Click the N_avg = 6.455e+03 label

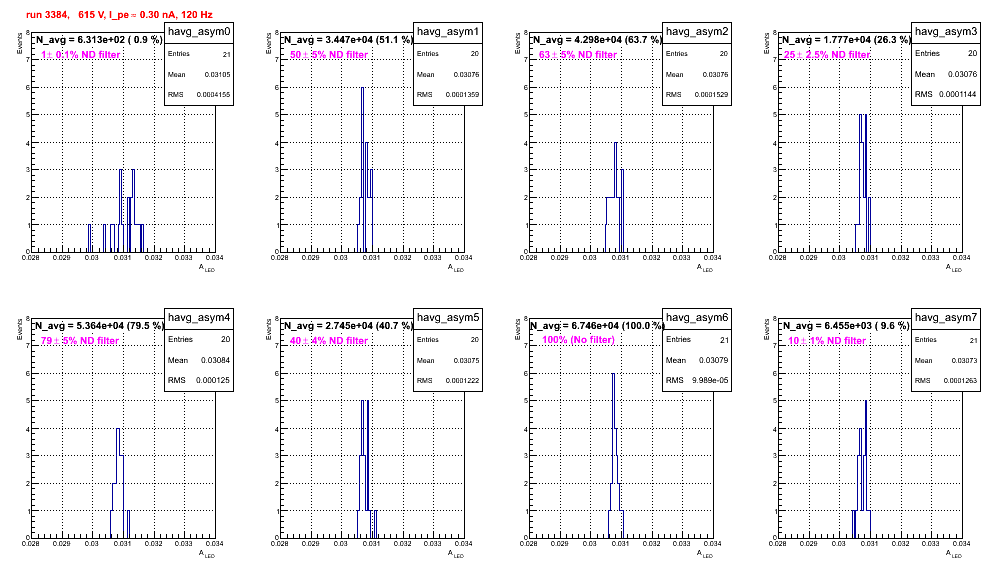pos(846,325)
